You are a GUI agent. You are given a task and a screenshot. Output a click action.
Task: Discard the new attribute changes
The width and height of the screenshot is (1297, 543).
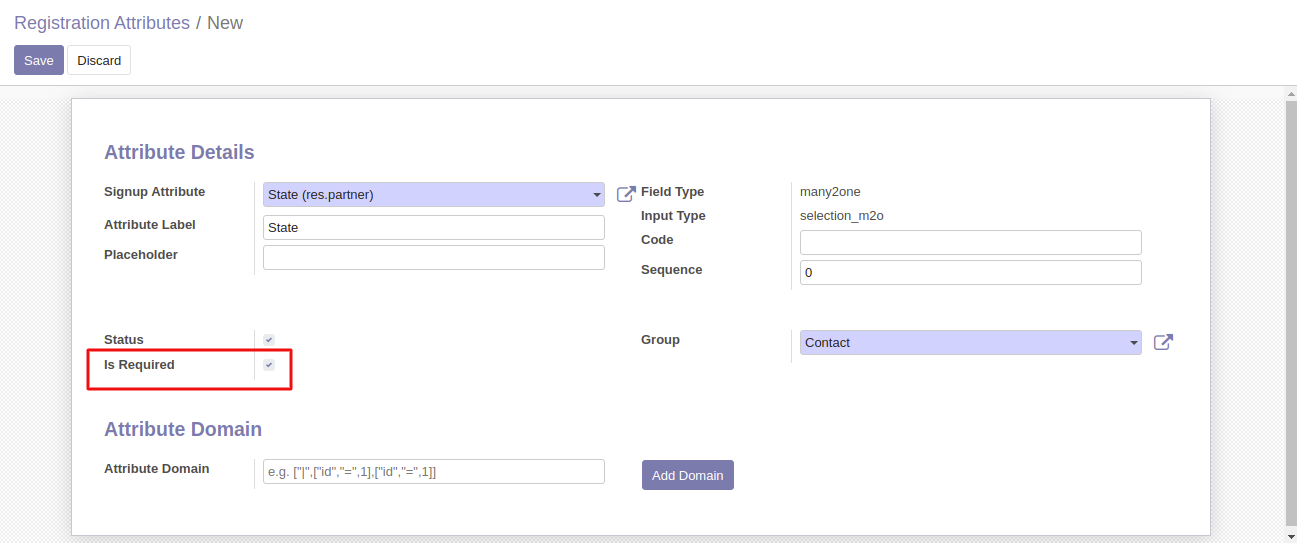pyautogui.click(x=99, y=60)
